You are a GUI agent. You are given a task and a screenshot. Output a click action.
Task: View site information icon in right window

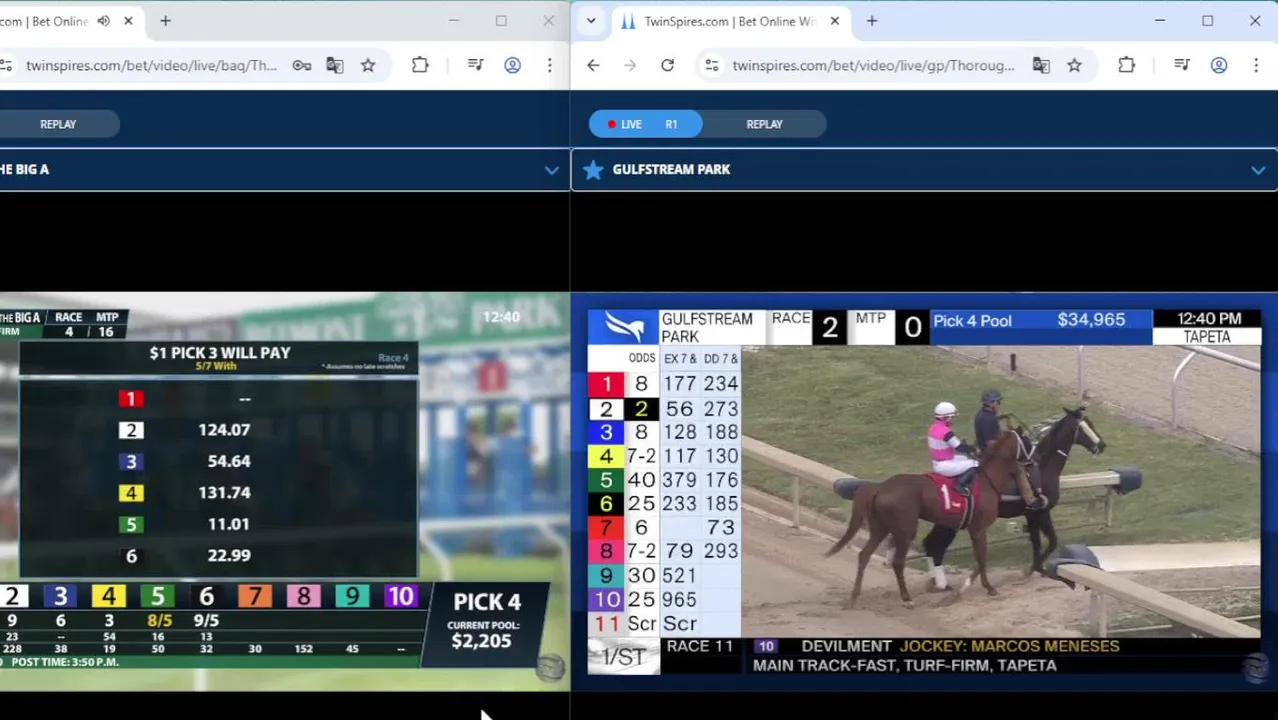click(x=711, y=65)
